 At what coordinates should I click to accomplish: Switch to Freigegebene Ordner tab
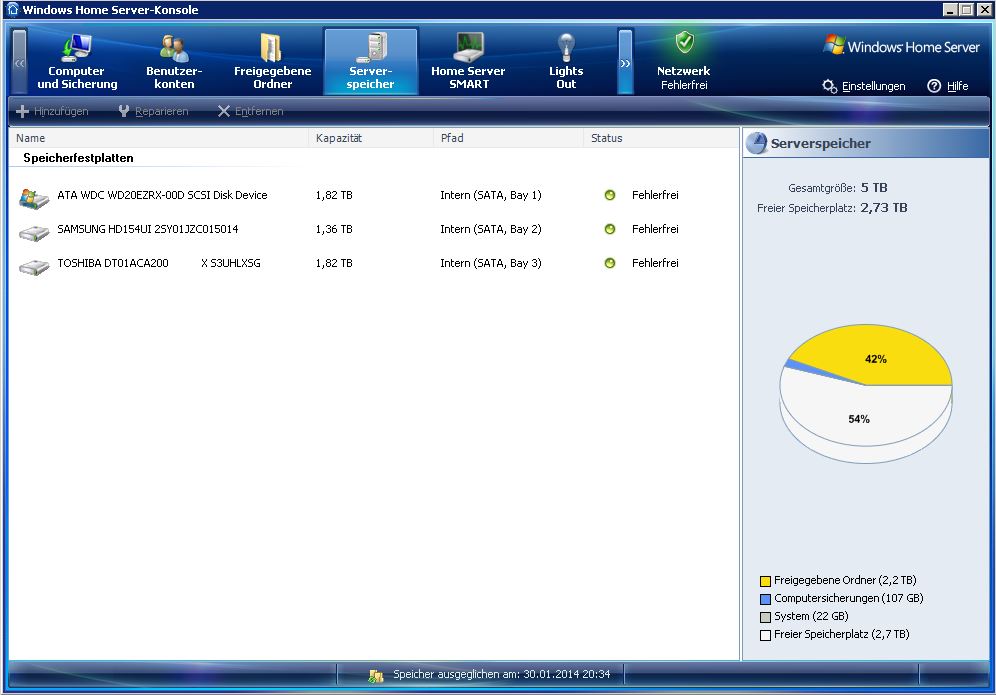[273, 61]
